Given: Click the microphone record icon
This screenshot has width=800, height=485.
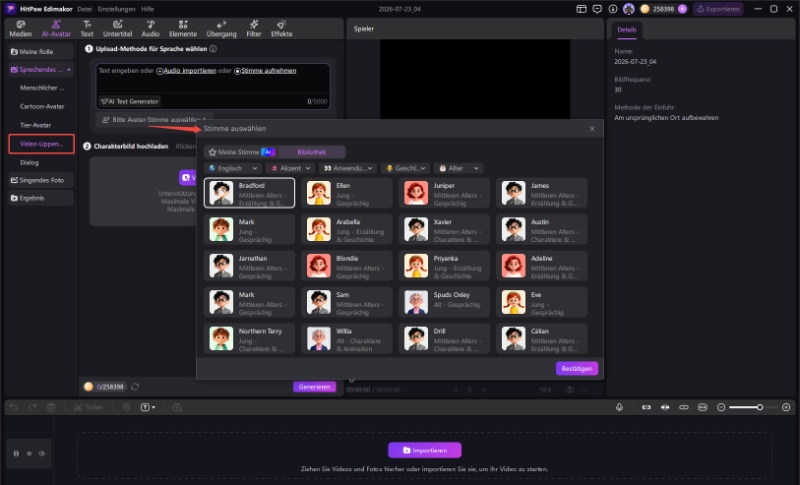Looking at the screenshot, I should (x=619, y=407).
